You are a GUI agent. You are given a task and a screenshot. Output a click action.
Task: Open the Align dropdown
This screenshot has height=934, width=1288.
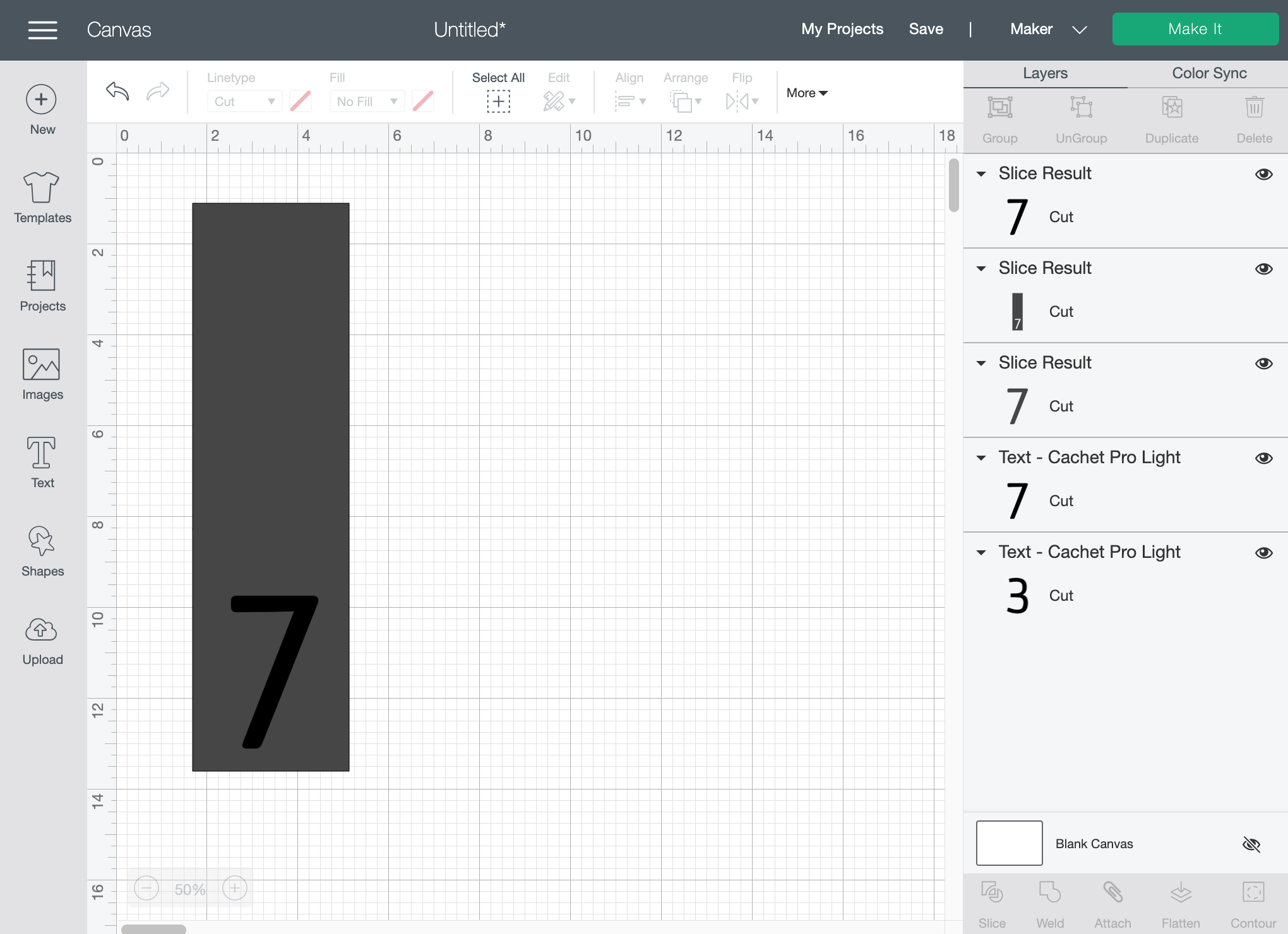(630, 101)
